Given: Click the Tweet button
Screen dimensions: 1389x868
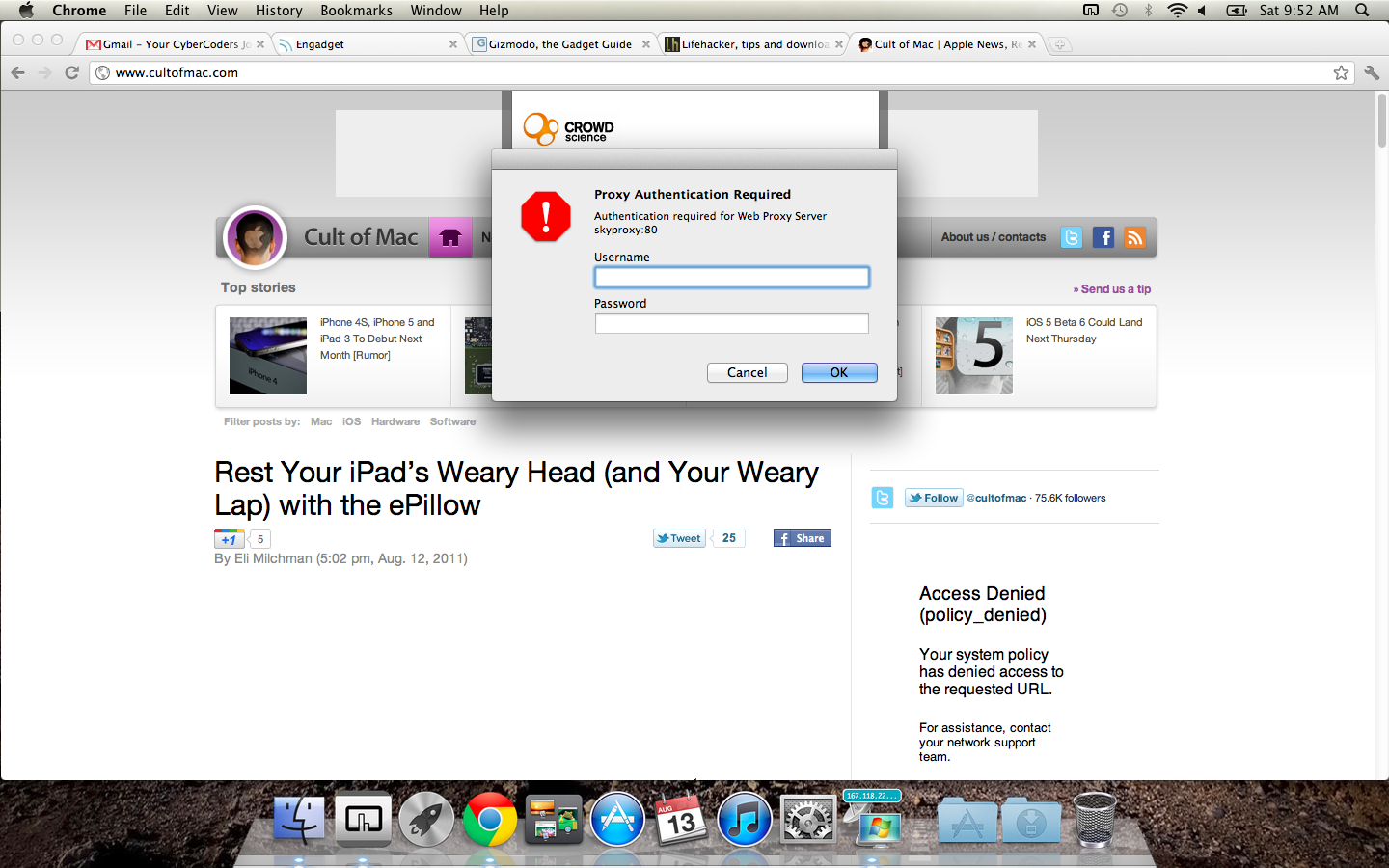Looking at the screenshot, I should [679, 538].
